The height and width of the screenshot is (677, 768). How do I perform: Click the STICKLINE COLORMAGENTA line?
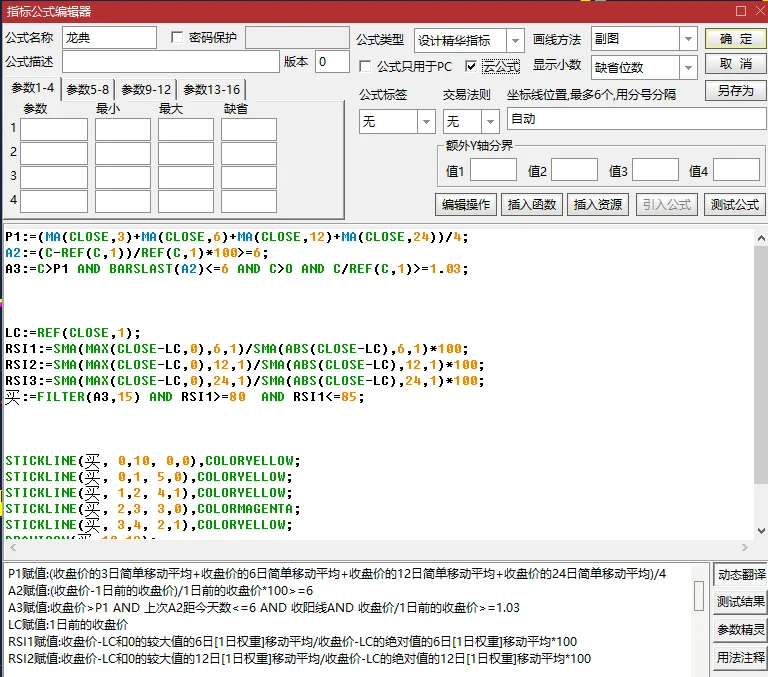[x=153, y=508]
